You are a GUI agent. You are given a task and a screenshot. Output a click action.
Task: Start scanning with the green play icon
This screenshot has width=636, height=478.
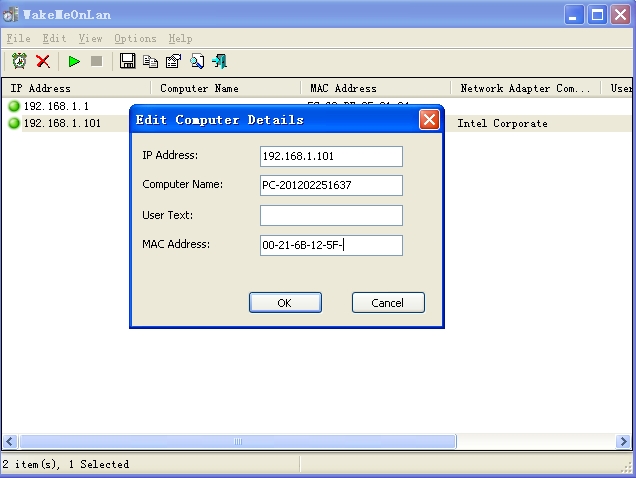pos(74,62)
